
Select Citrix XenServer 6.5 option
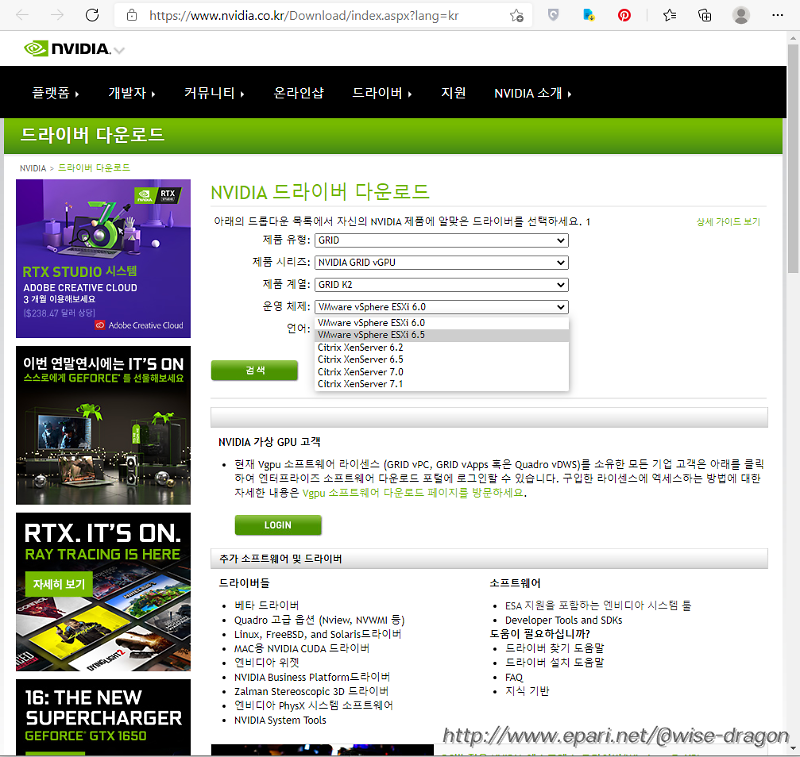point(442,360)
